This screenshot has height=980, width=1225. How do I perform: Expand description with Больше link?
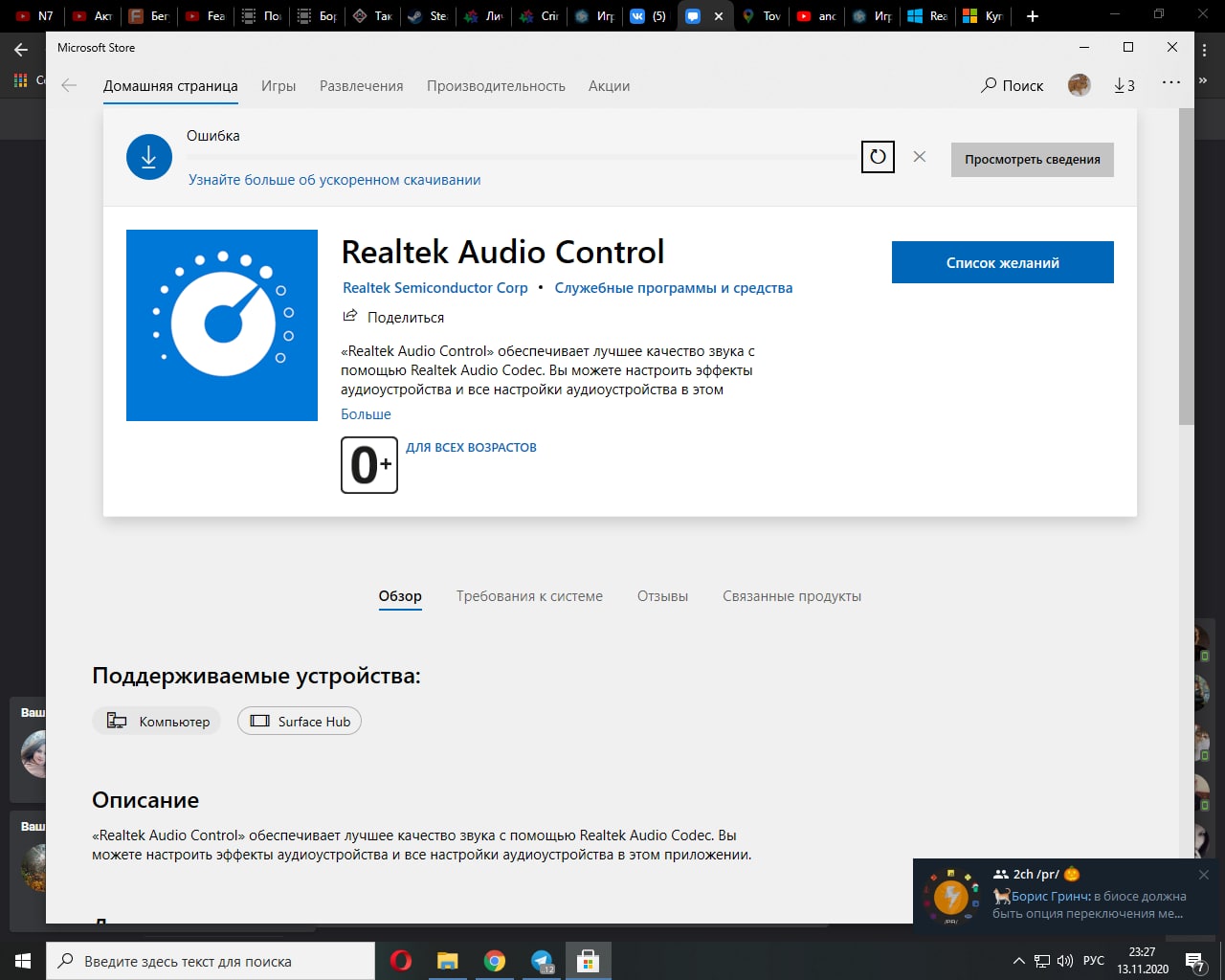[366, 414]
